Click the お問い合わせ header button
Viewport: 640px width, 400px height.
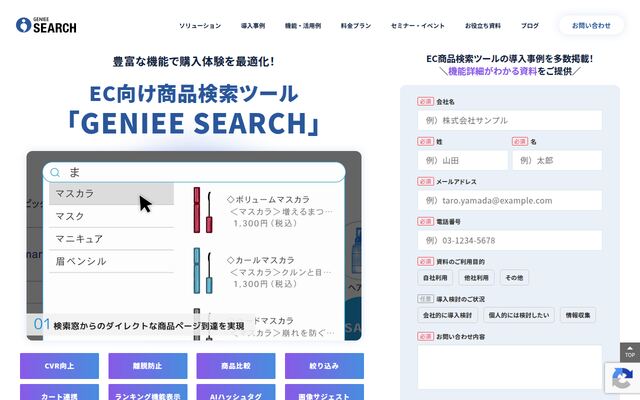coord(591,25)
